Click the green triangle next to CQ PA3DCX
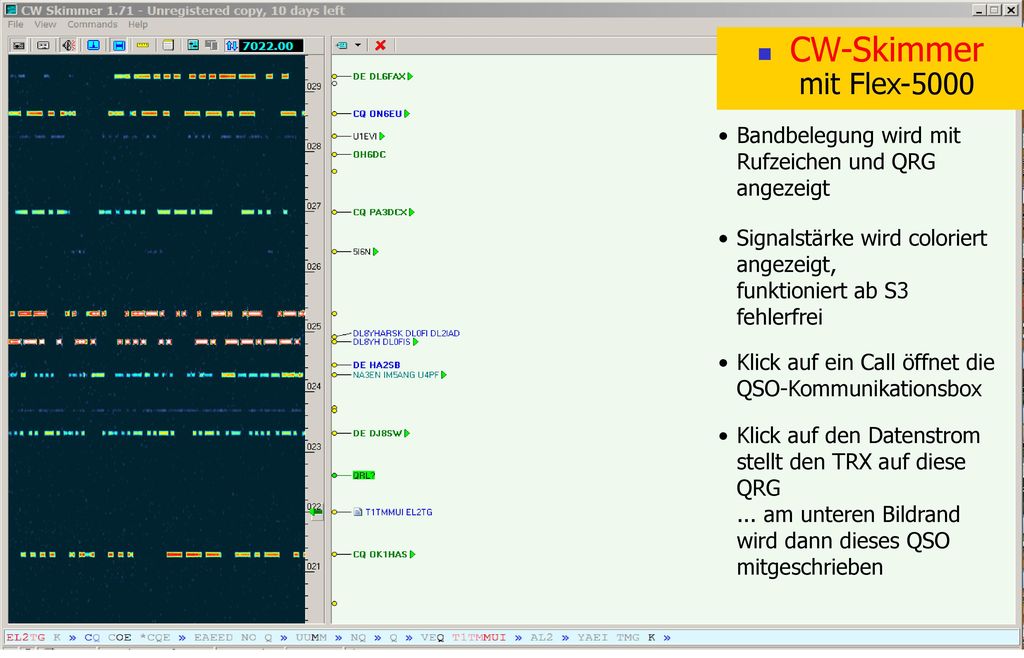Viewport: 1024px width, 658px height. pos(411,212)
